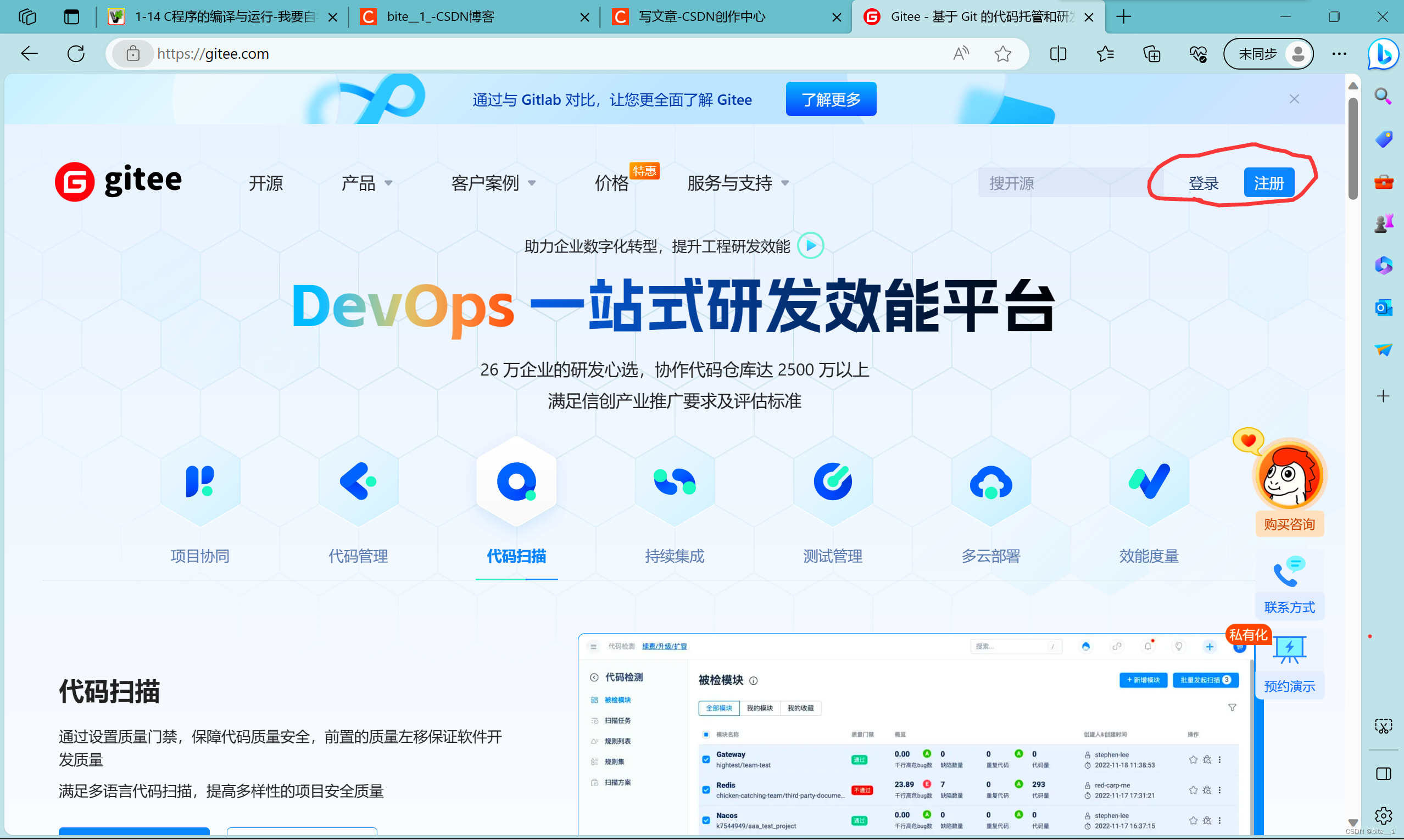
Task: Click the 了解更多 banner button
Action: [x=831, y=99]
